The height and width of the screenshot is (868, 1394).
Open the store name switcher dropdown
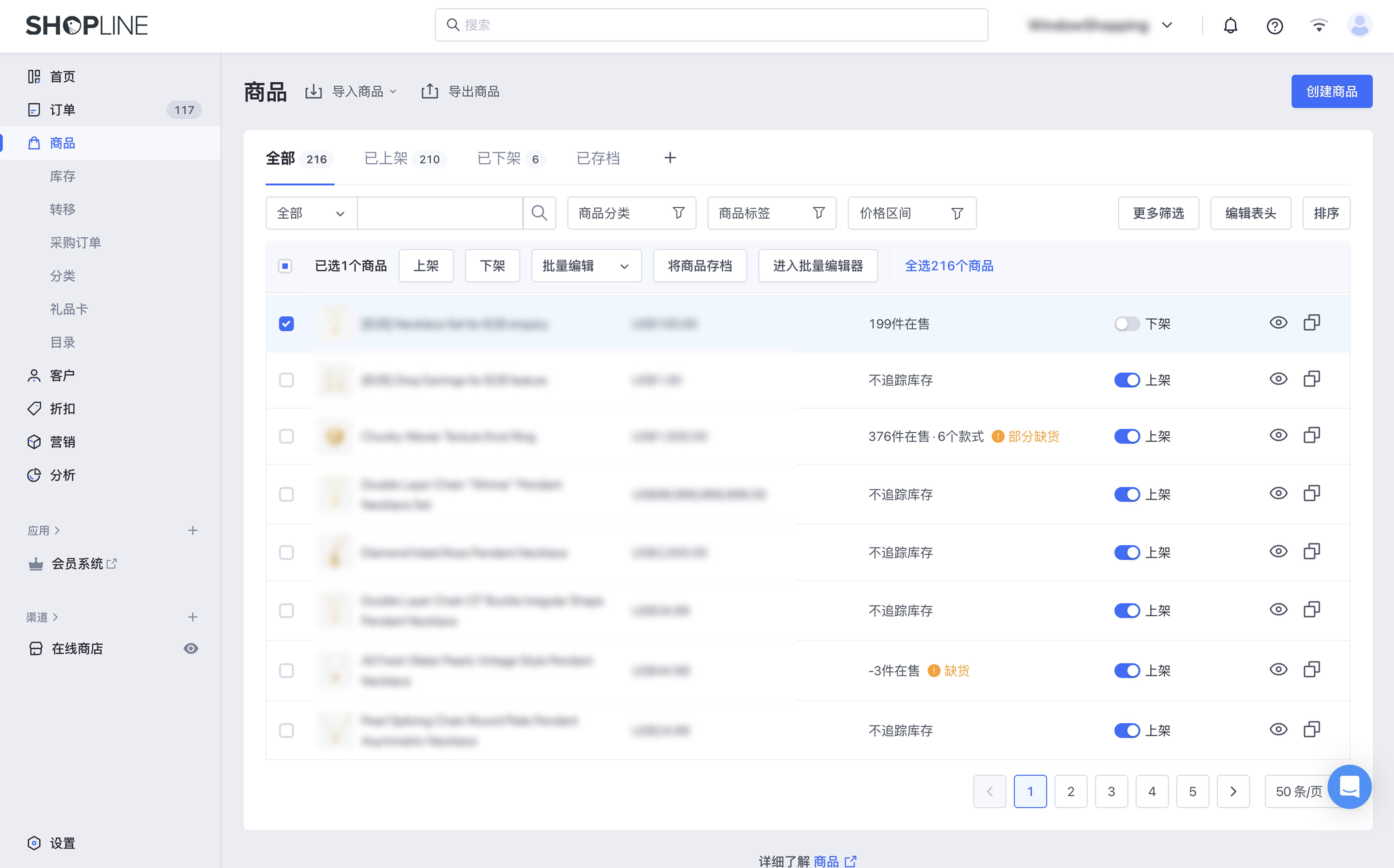coord(1100,25)
